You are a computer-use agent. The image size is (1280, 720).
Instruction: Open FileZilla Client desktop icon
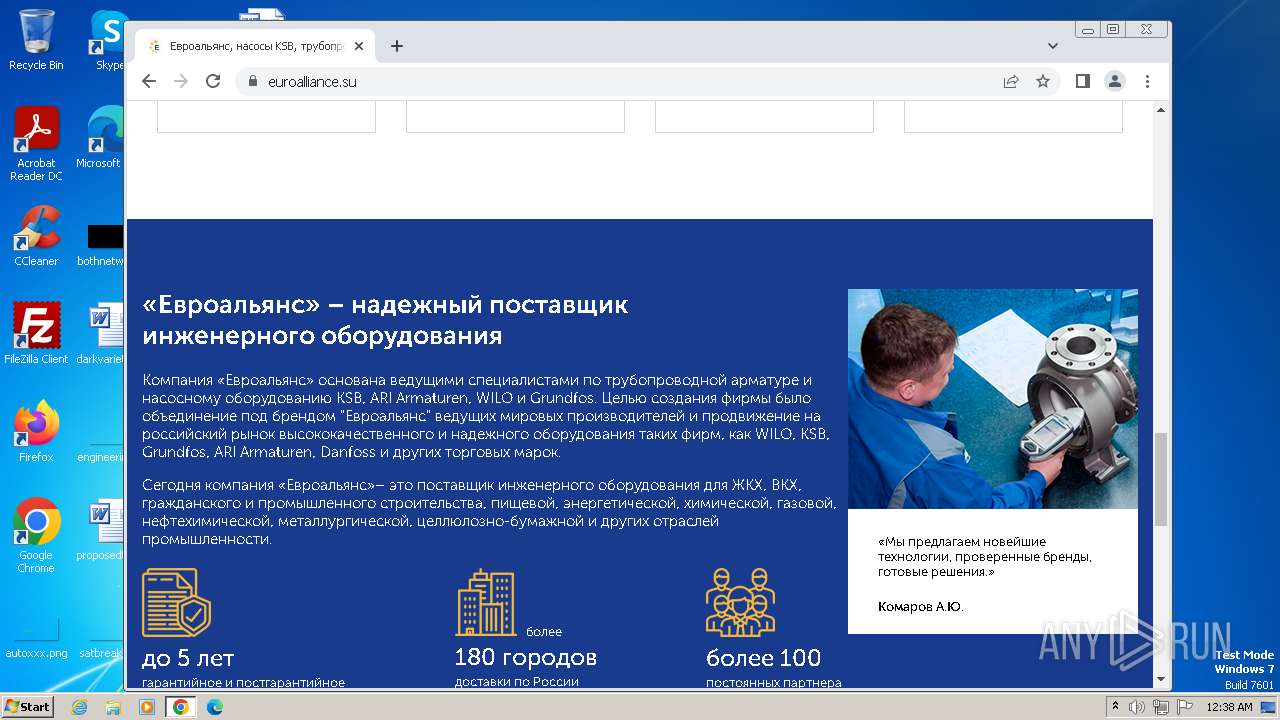36,333
